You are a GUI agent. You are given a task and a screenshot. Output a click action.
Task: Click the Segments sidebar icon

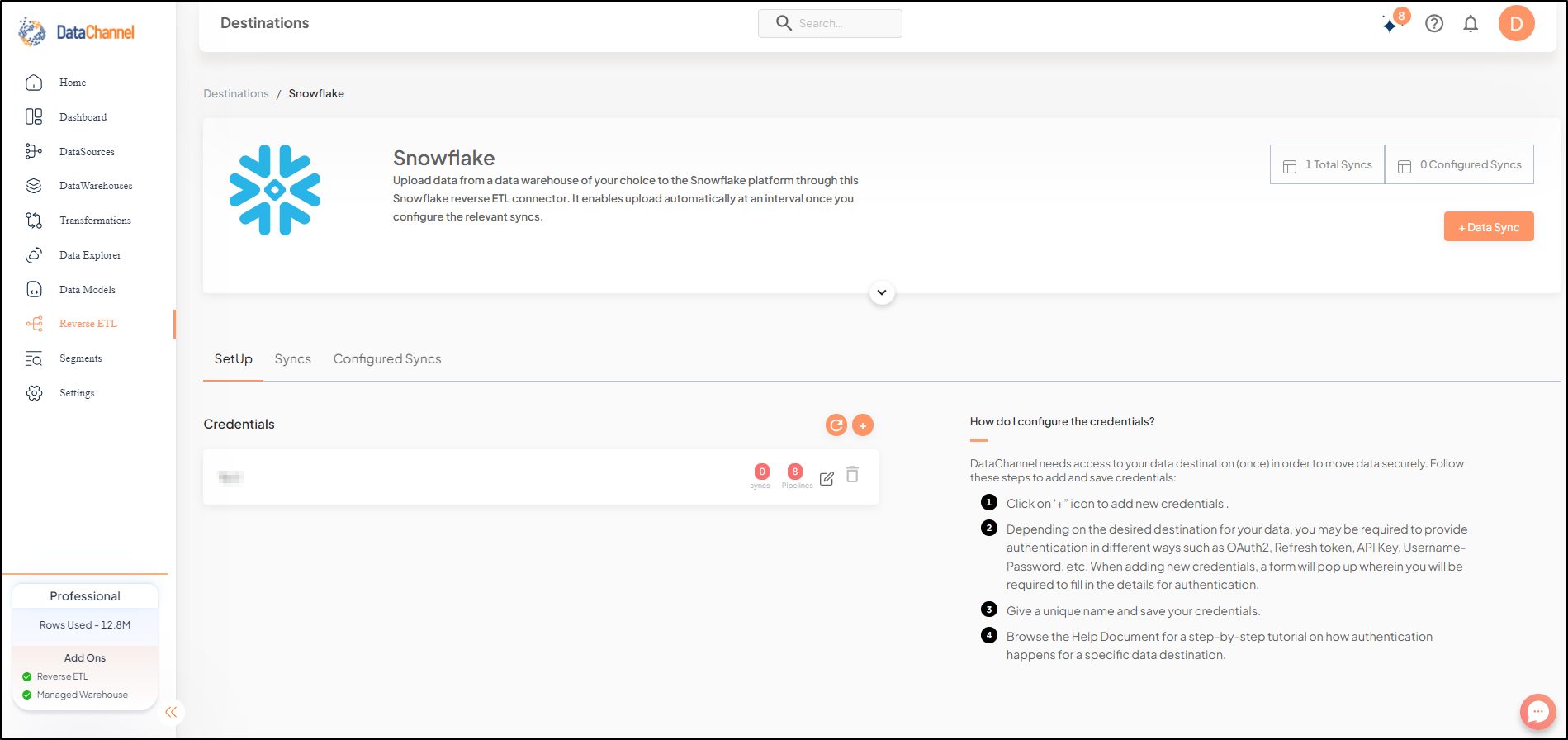[x=34, y=358]
